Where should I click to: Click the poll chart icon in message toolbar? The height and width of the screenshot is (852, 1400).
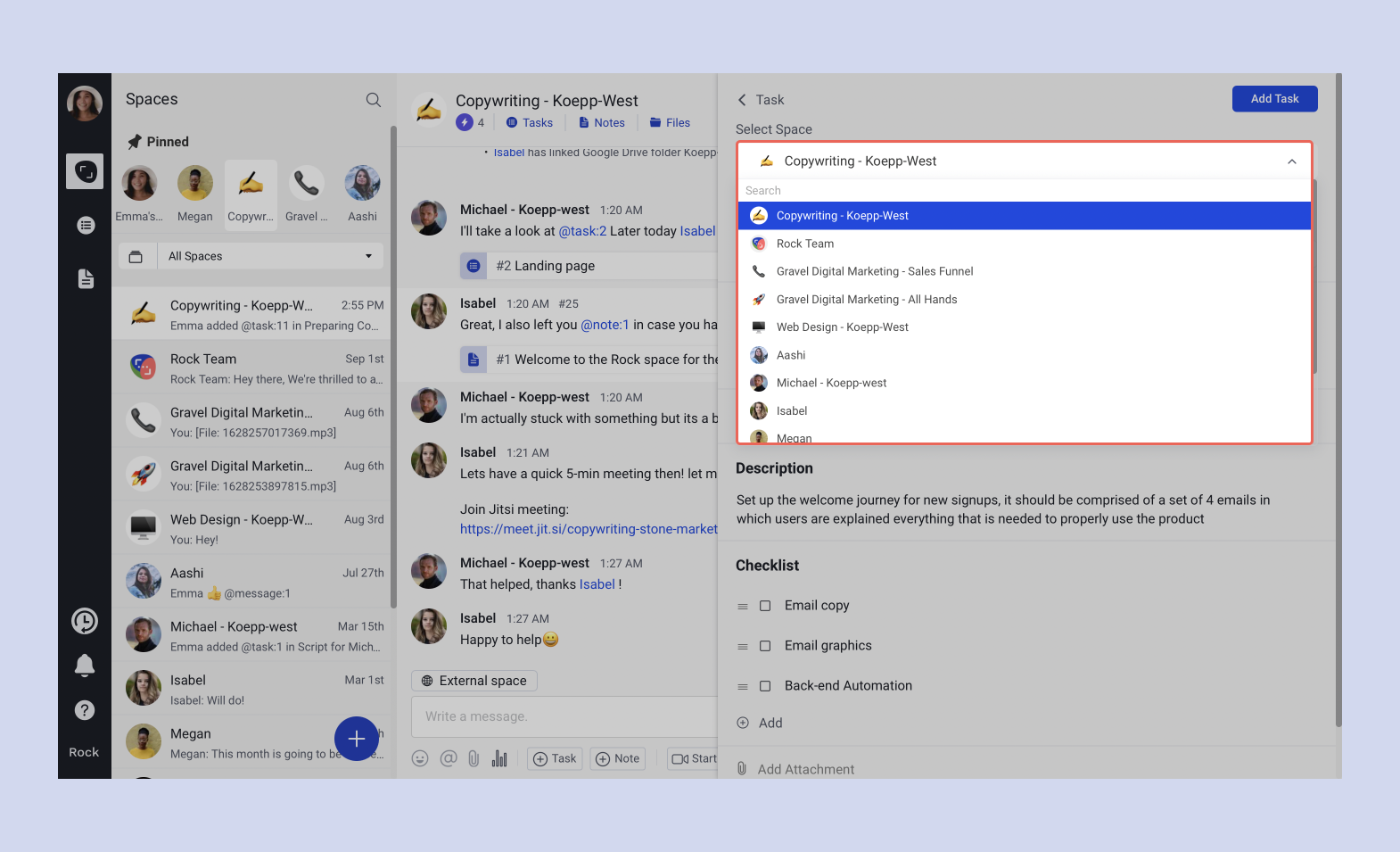point(499,758)
